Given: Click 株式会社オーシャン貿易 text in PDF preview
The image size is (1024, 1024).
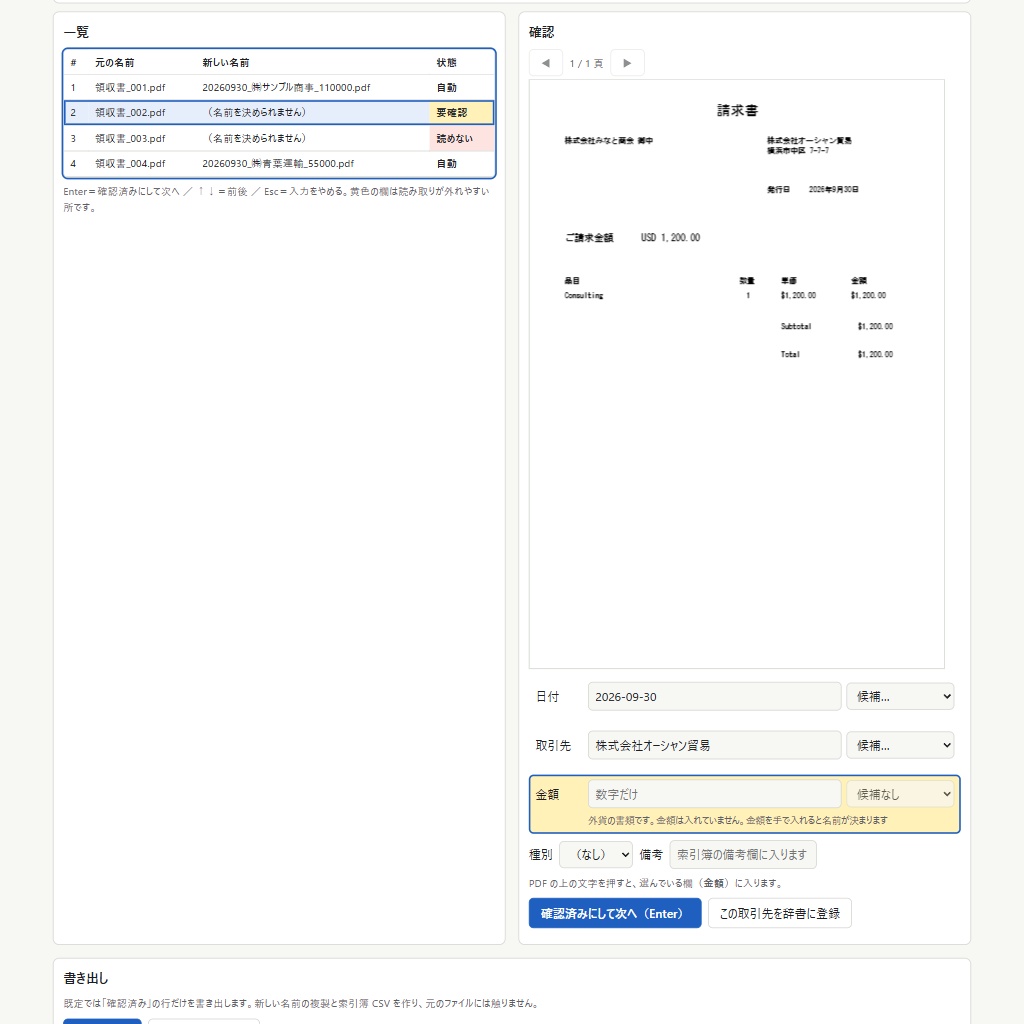Looking at the screenshot, I should click(x=808, y=140).
